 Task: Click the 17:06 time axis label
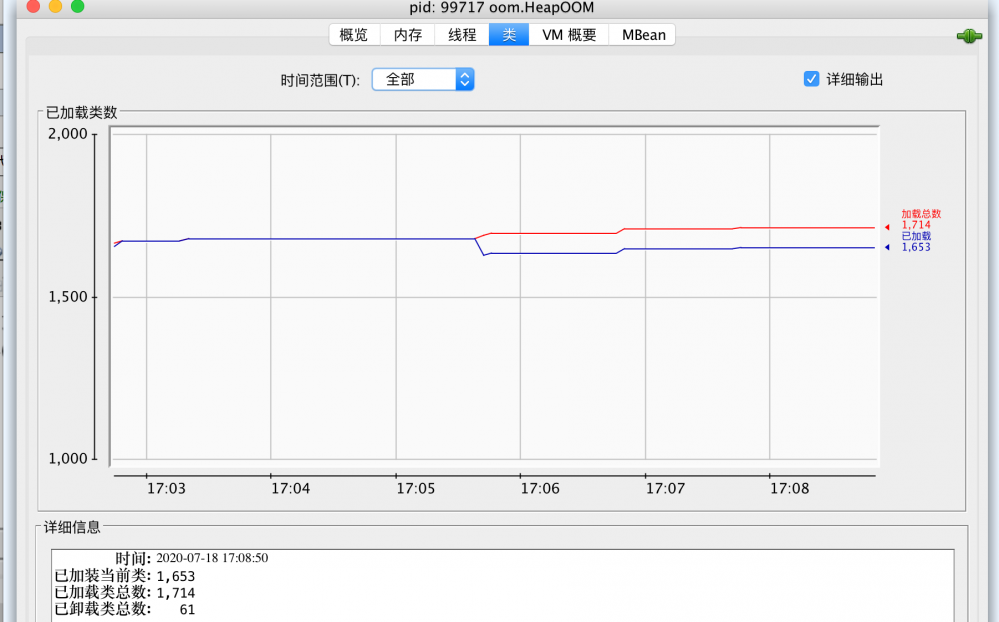tap(540, 489)
